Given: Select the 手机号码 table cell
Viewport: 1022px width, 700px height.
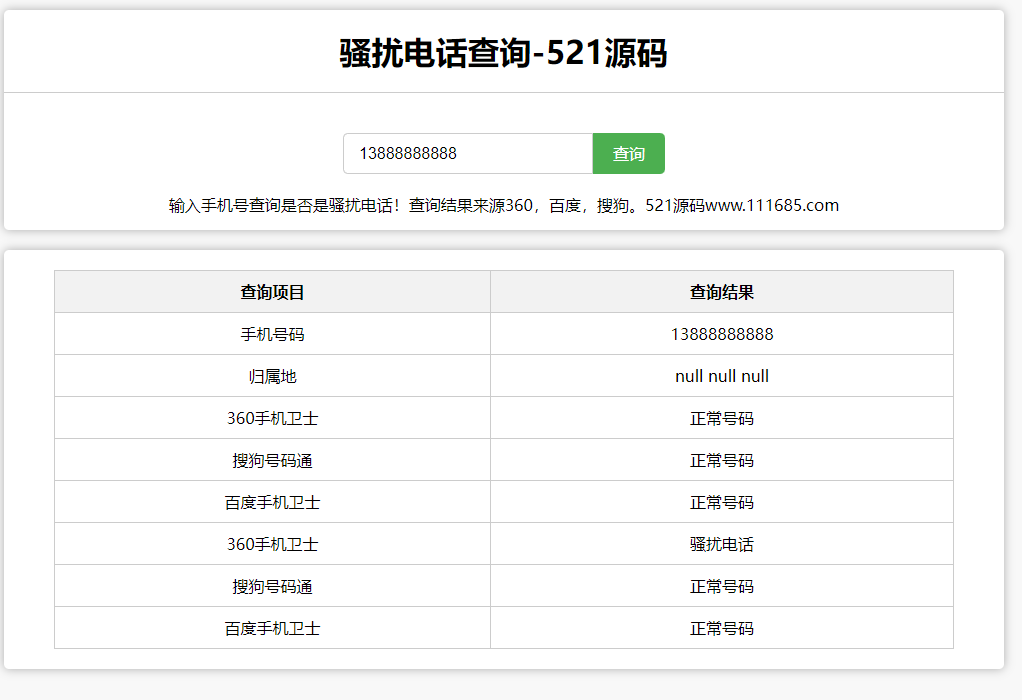Looking at the screenshot, I should (x=272, y=334).
